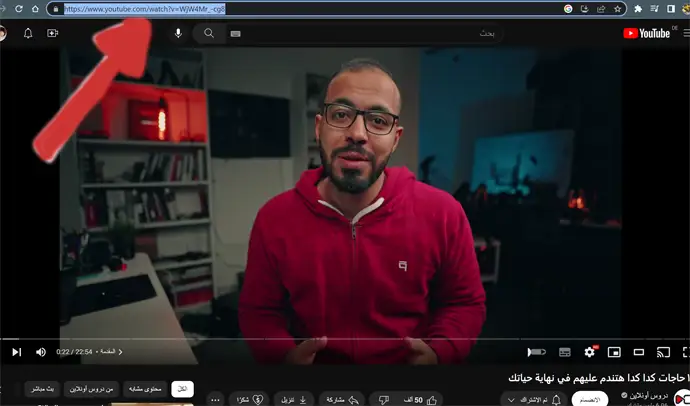Image resolution: width=690 pixels, height=406 pixels.
Task: Open the media control icon in toolbar
Action: [654, 9]
